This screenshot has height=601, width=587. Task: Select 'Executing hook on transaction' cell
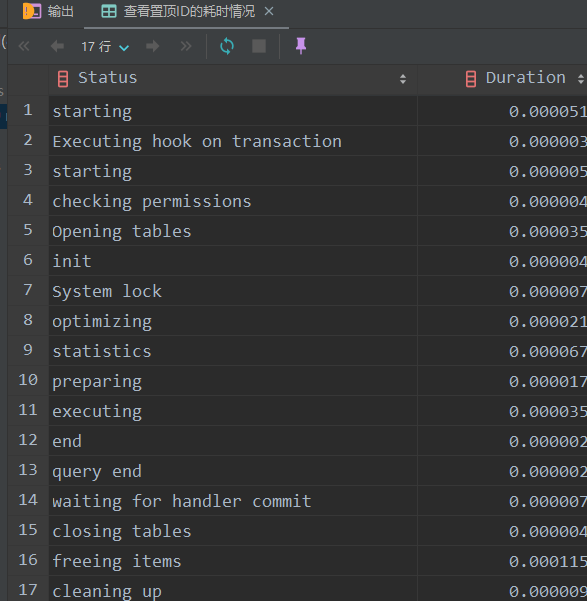pyautogui.click(x=233, y=141)
